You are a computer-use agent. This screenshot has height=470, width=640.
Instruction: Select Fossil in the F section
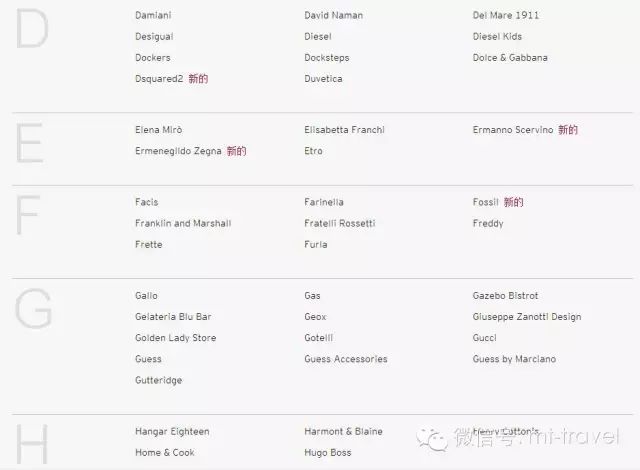click(486, 202)
